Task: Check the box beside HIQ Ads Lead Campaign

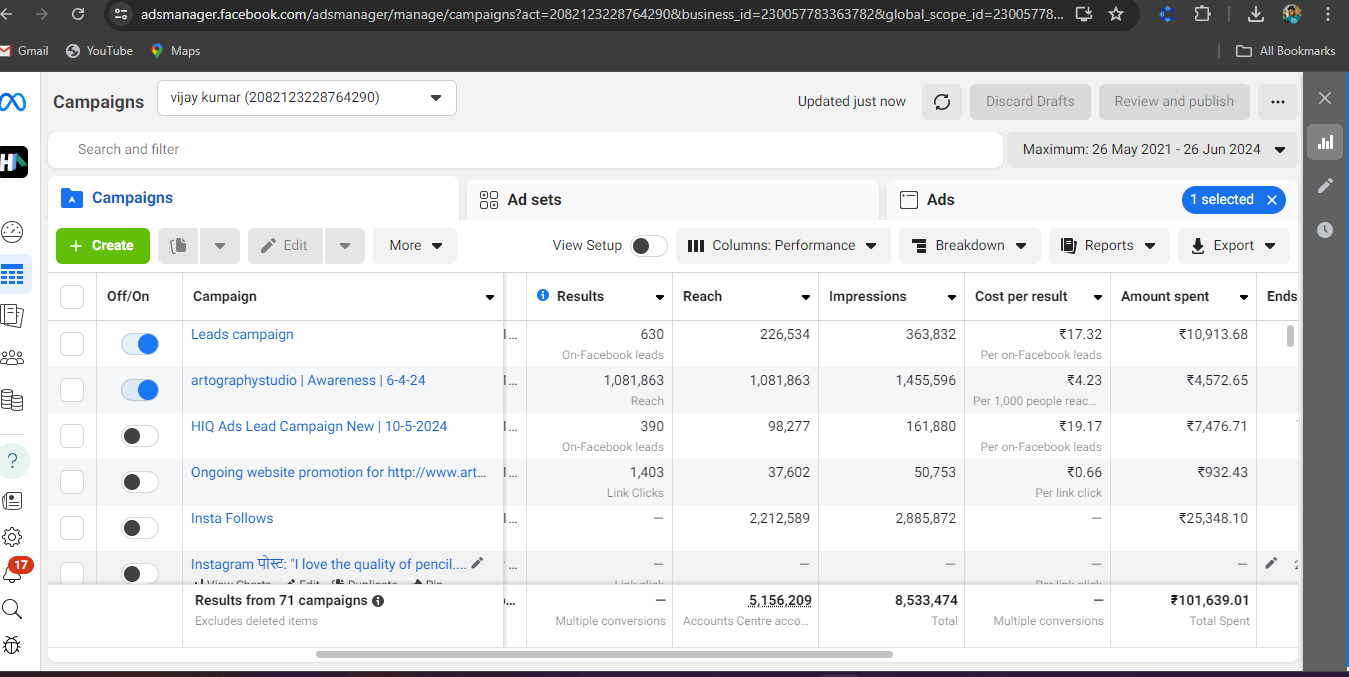Action: pyautogui.click(x=72, y=436)
